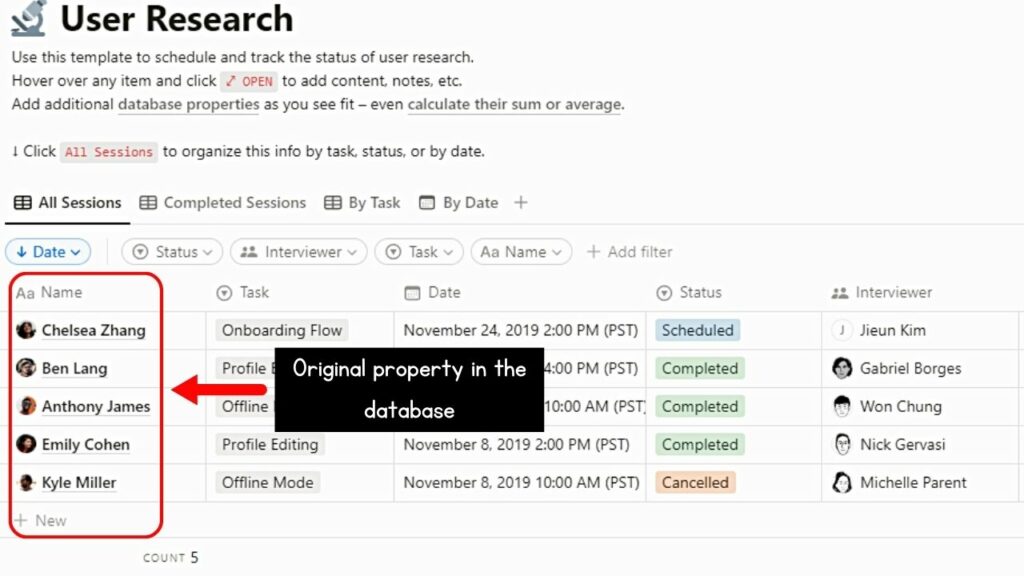Click the microscope page icon
Screen dimensions: 1024x576
[28, 18]
